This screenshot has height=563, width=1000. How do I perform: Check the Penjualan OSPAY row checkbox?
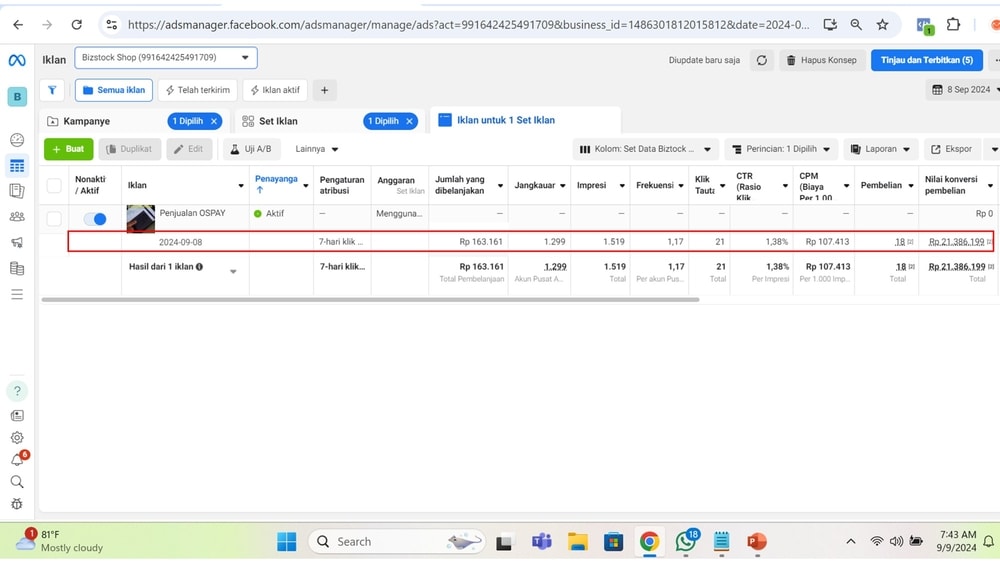(54, 219)
